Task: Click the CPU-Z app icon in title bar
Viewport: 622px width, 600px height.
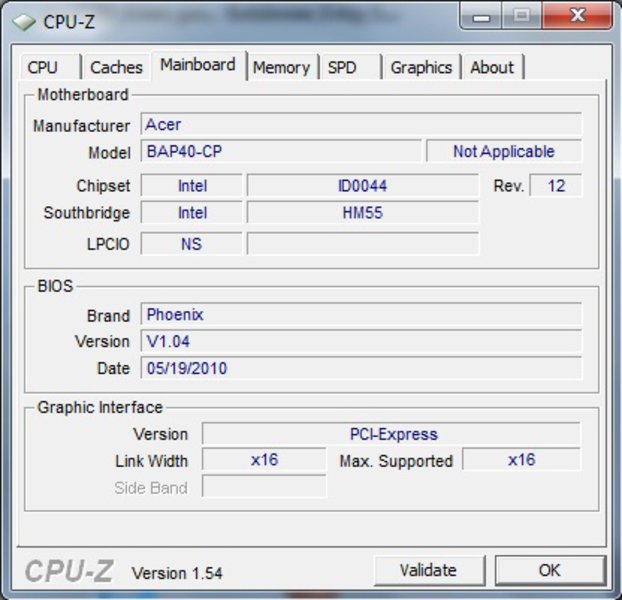Action: [x=24, y=22]
